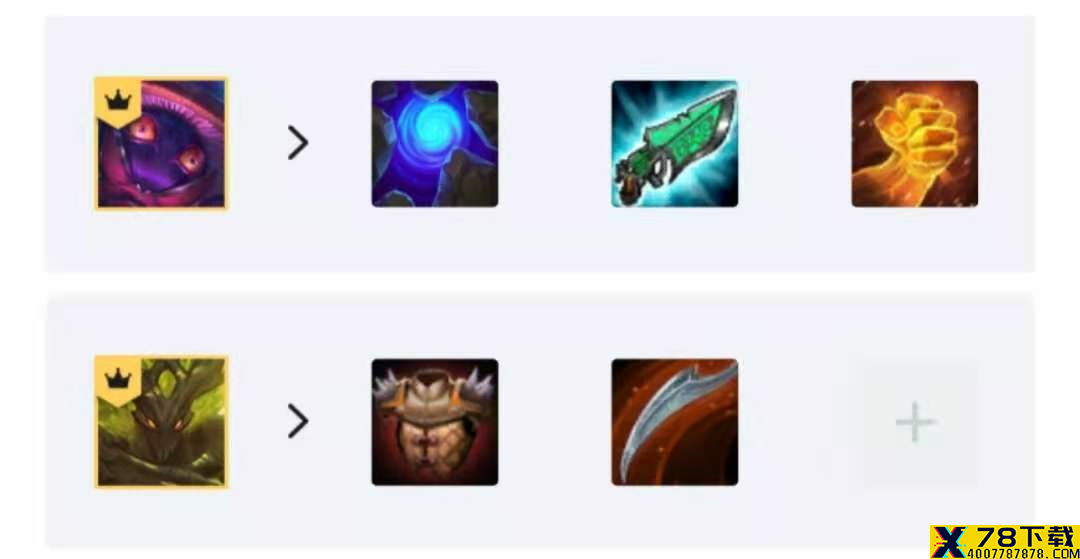Click the X logo in the watermark
The image size is (1080, 559).
point(949,542)
